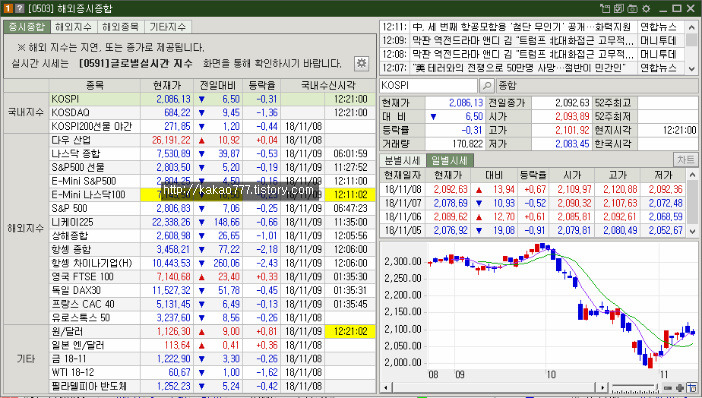Select the KOSDAQ row
Viewport: 702px width, 398px height.
(212, 112)
